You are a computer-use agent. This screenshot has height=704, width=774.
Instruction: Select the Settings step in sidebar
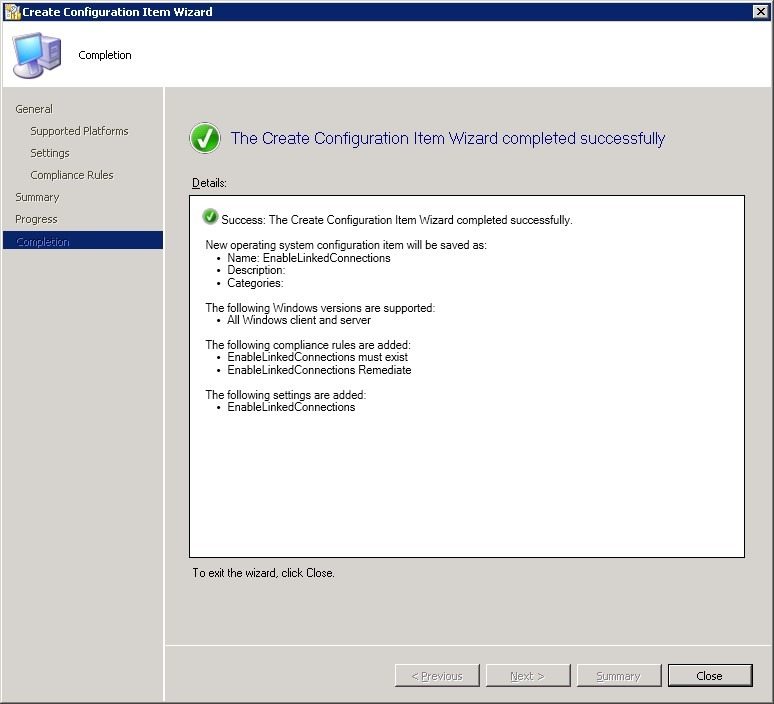coord(50,153)
